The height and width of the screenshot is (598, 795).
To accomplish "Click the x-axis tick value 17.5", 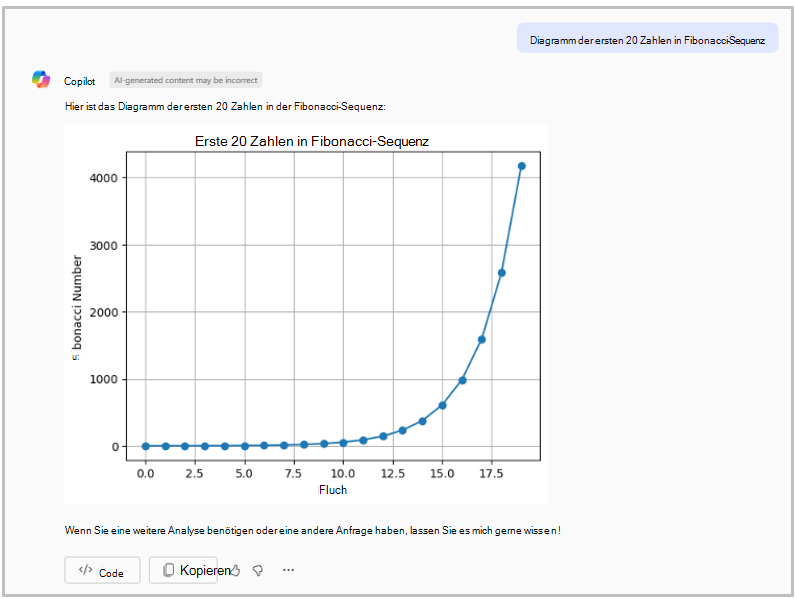I will (x=491, y=473).
